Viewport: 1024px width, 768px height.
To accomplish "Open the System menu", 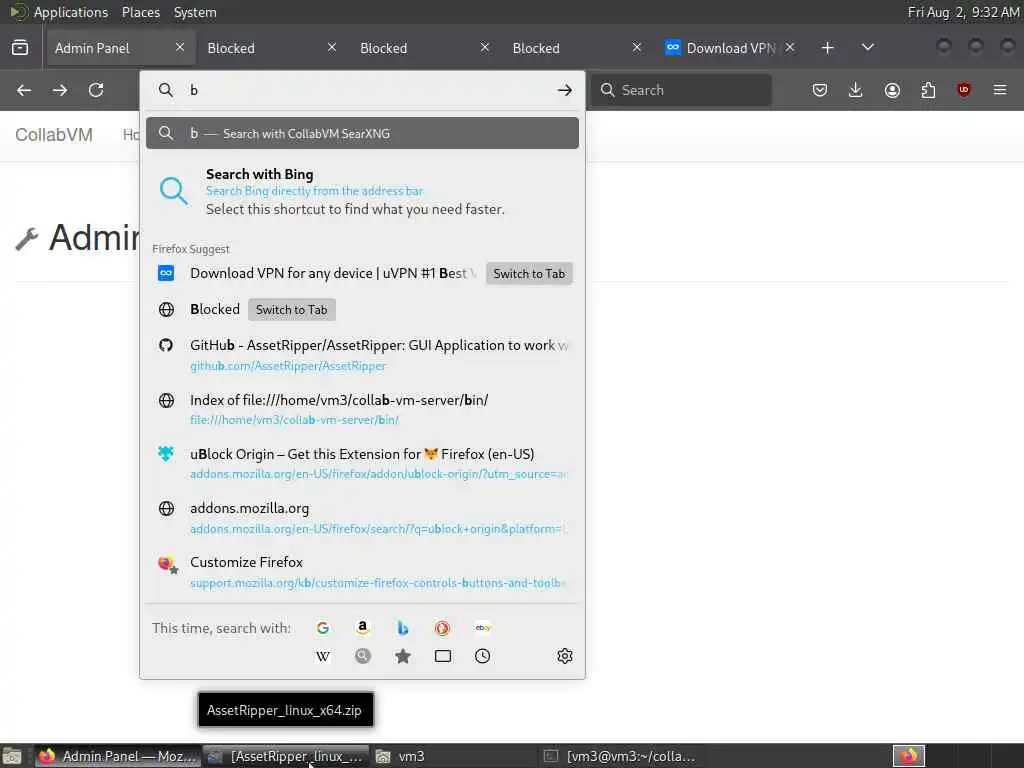I will pyautogui.click(x=195, y=12).
